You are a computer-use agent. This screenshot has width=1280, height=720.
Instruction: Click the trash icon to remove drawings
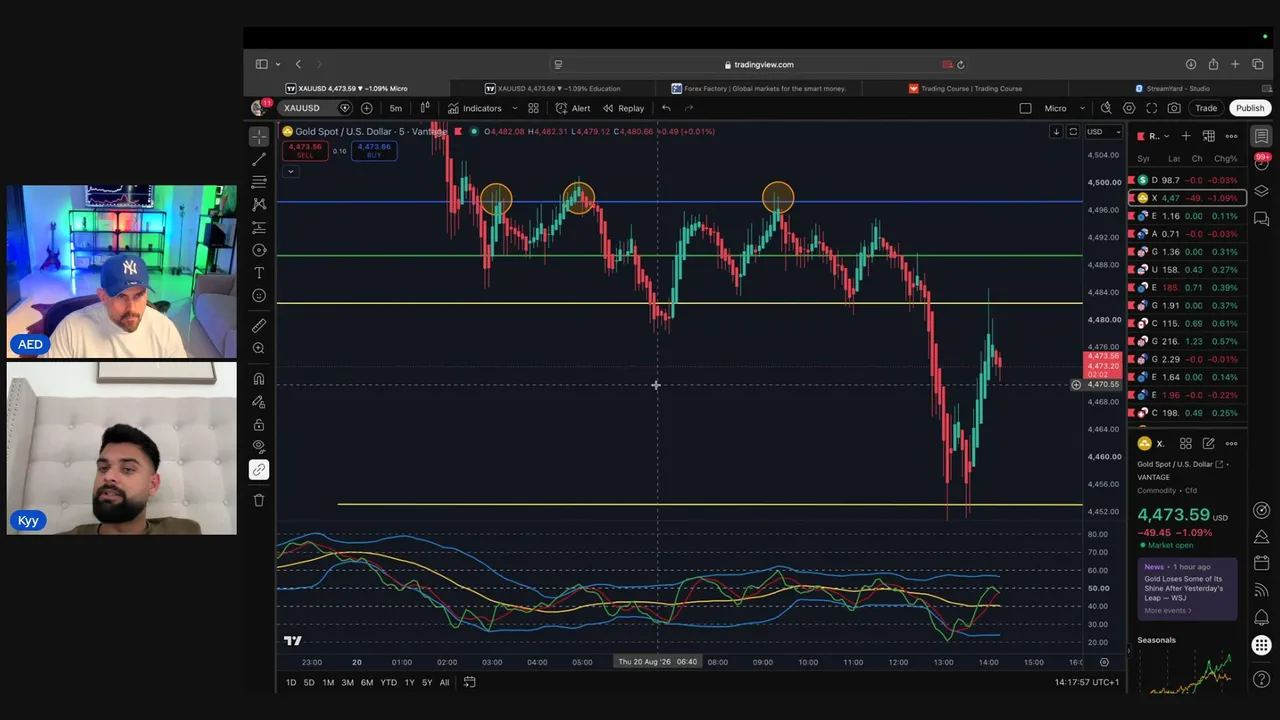point(259,500)
